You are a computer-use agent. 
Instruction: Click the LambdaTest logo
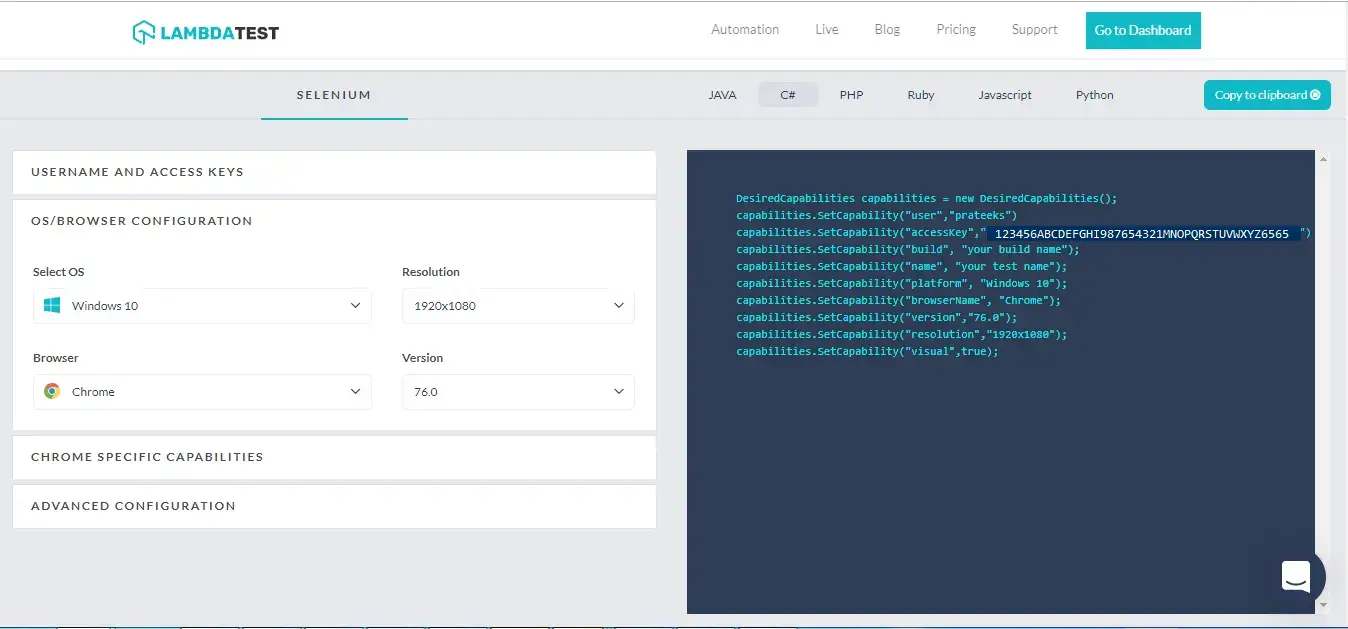[x=205, y=31]
